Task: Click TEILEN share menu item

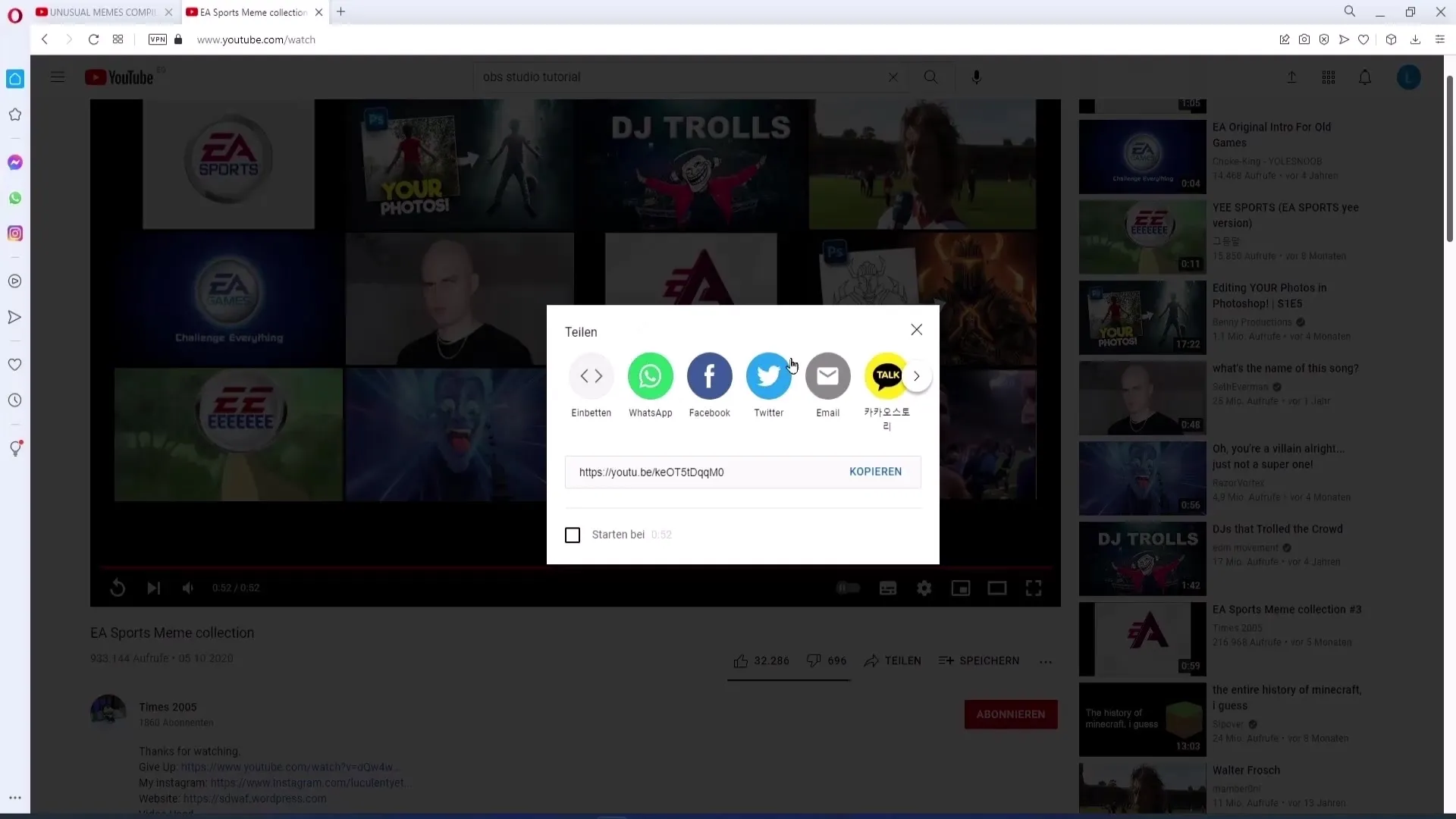Action: click(893, 661)
